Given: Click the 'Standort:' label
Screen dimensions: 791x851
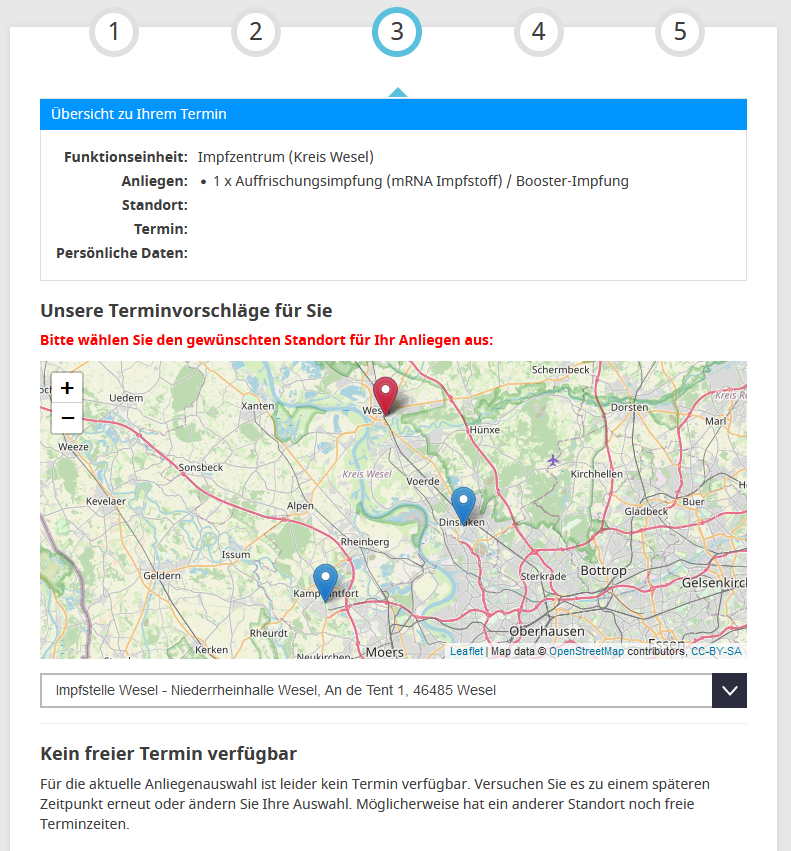Looking at the screenshot, I should pyautogui.click(x=155, y=205).
